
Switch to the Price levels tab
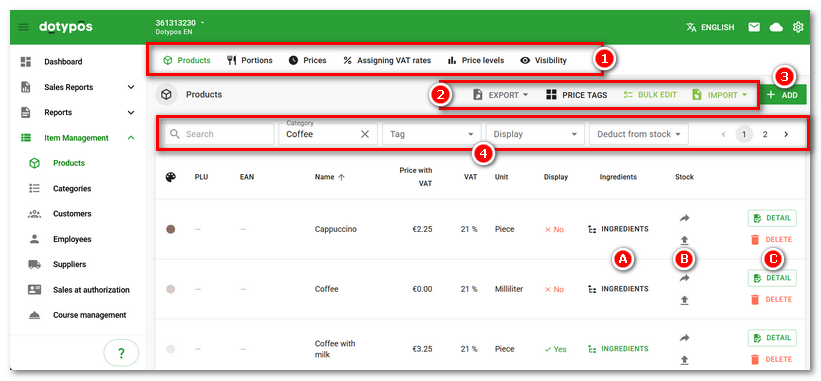pos(475,60)
